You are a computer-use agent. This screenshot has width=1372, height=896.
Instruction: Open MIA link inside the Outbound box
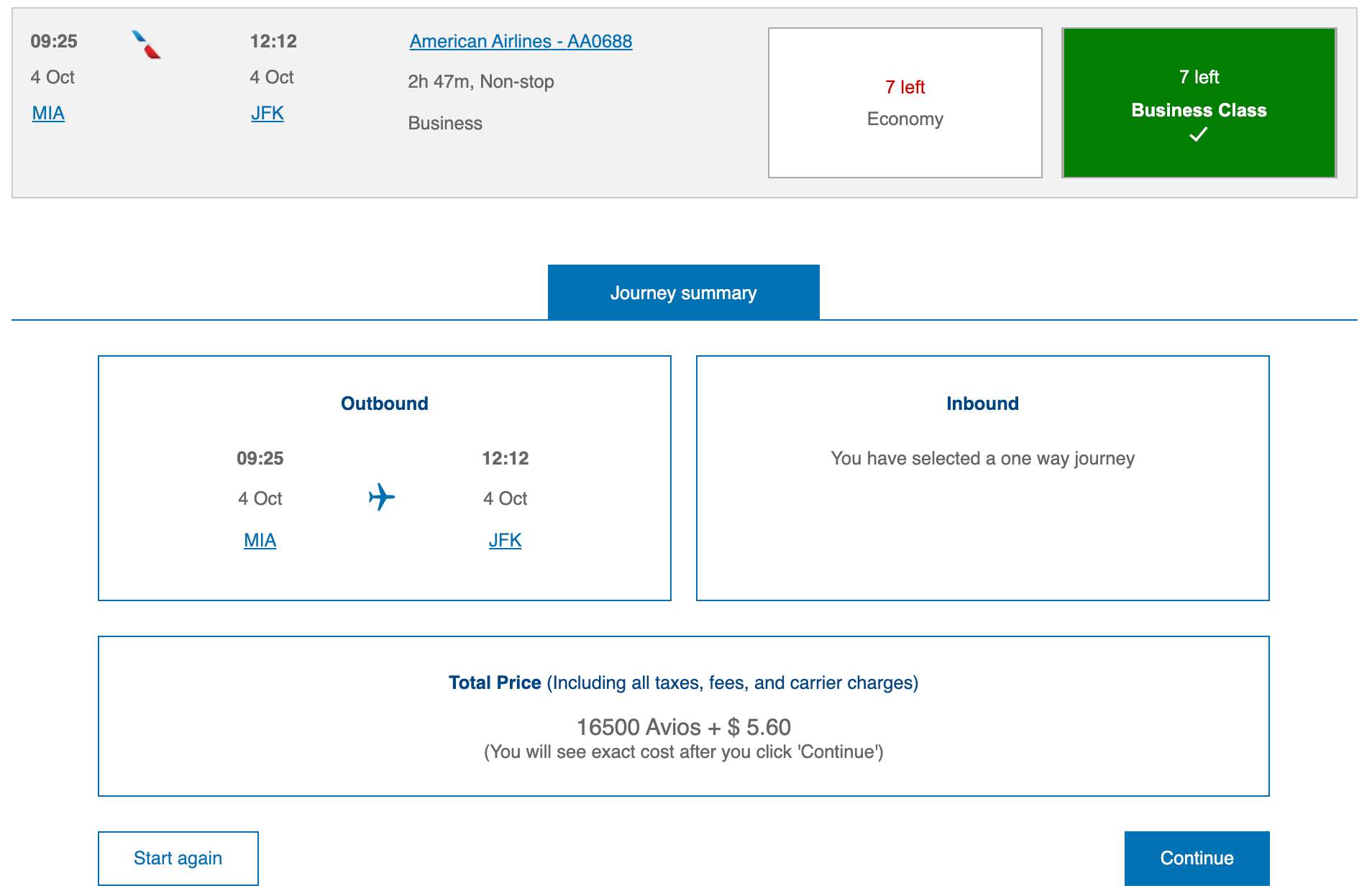[x=260, y=539]
